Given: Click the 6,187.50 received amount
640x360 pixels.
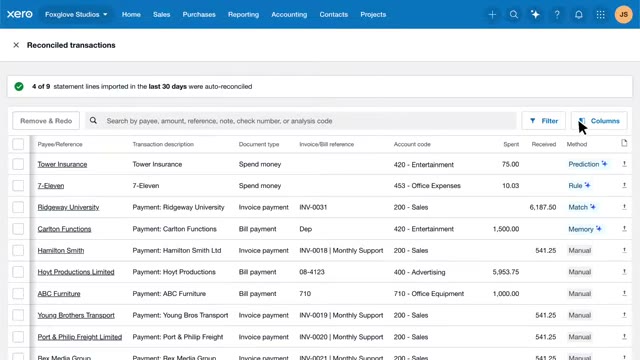Looking at the screenshot, I should 543,207.
